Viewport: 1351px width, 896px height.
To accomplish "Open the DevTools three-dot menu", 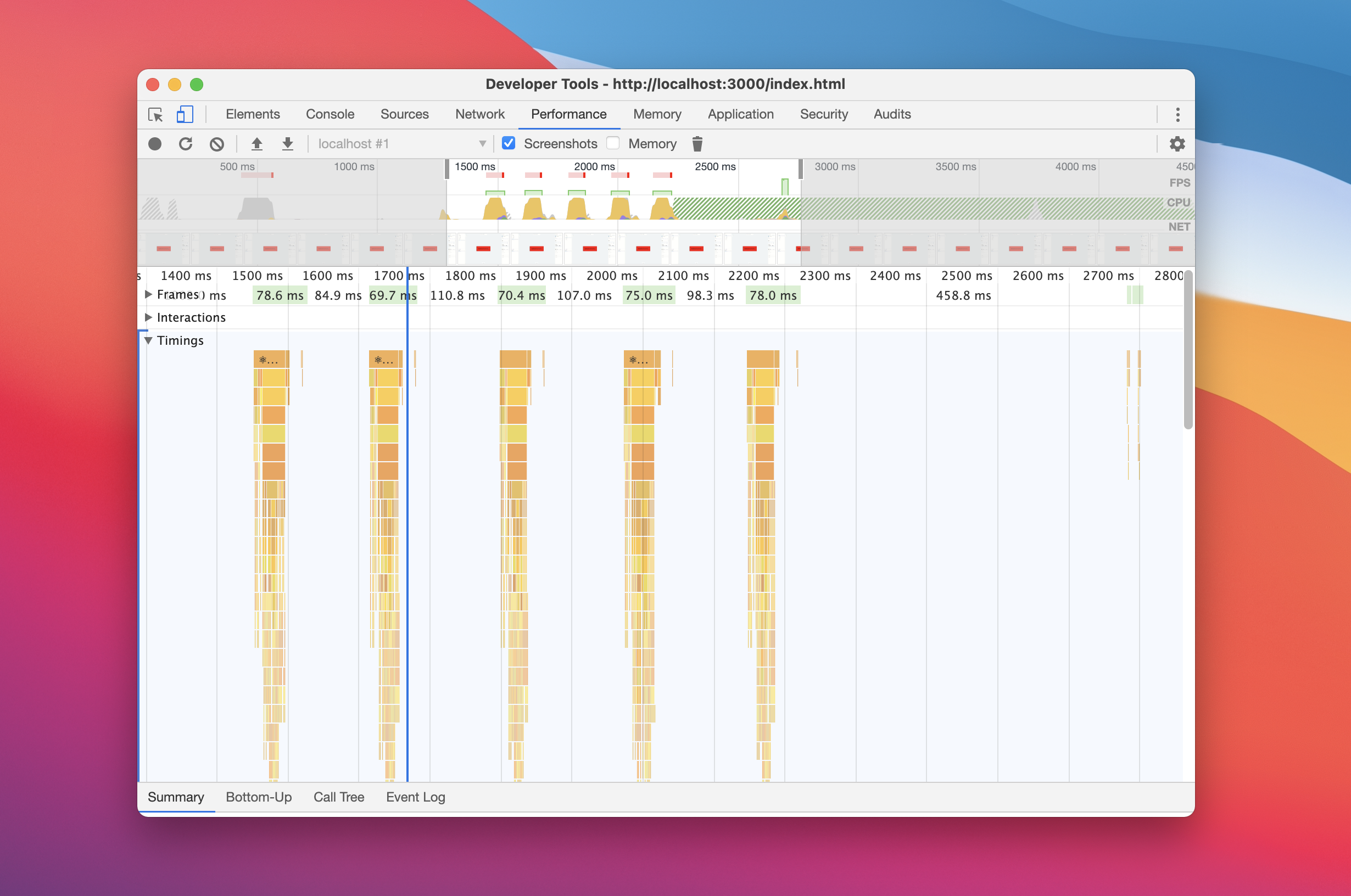I will pyautogui.click(x=1177, y=115).
